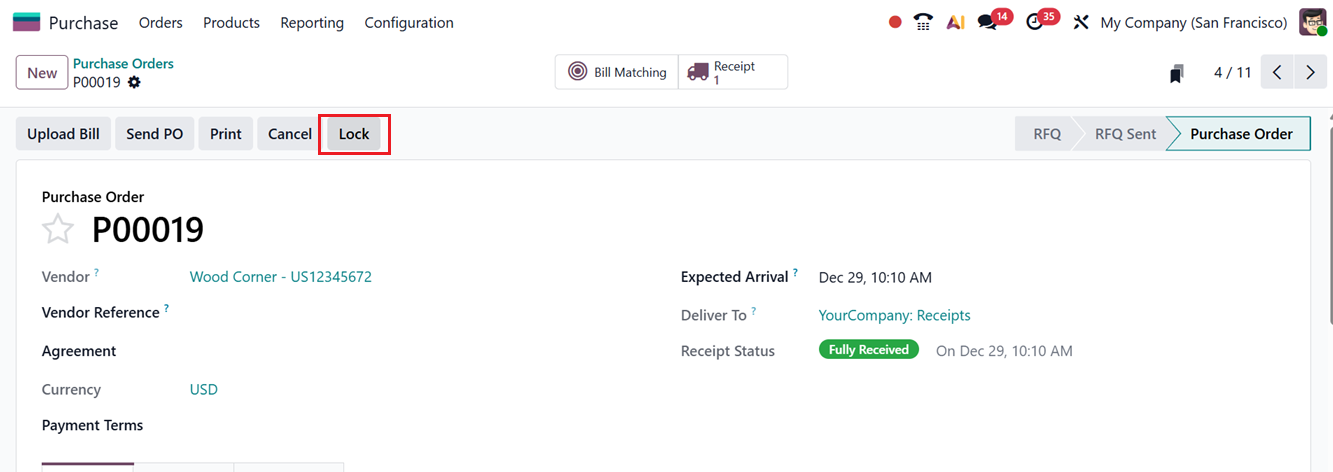Open the debug tools wrench icon

(x=1080, y=22)
